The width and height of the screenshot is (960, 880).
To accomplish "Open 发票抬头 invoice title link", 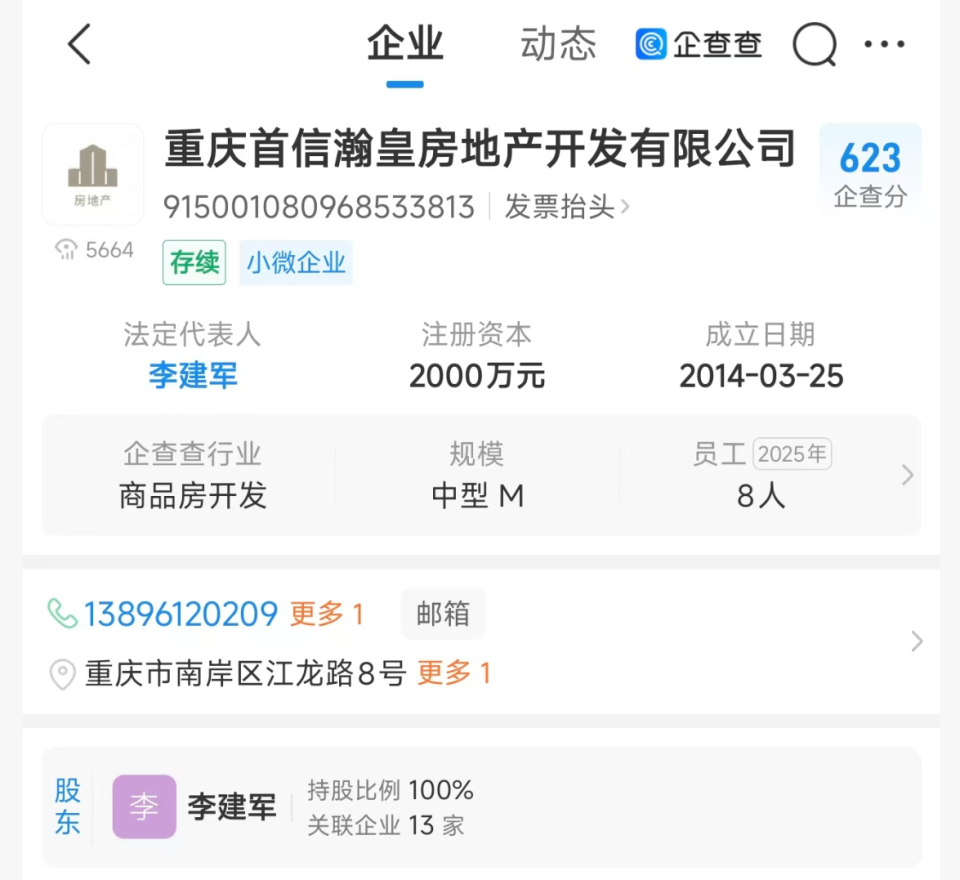I will (x=559, y=207).
